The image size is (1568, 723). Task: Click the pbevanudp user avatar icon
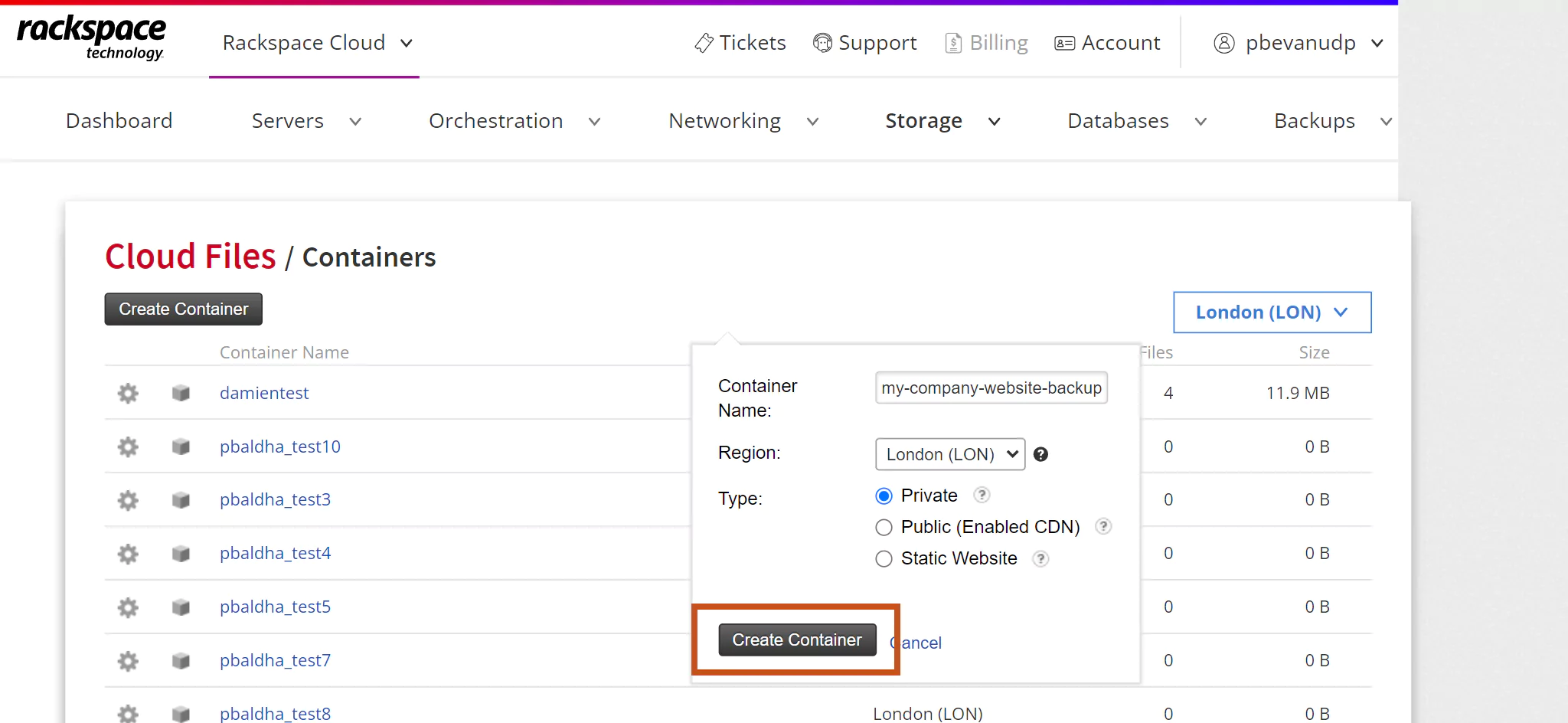point(1223,43)
